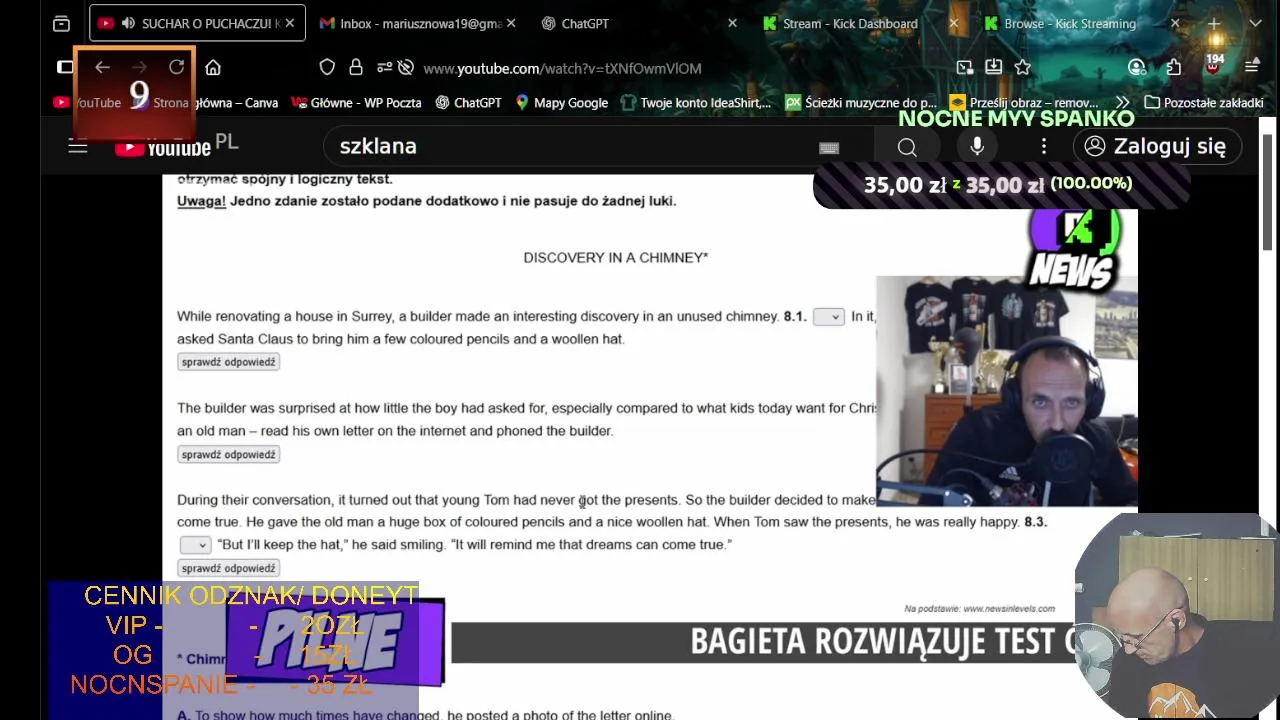Go forward one page in browser
This screenshot has width=1280, height=720.
(x=139, y=67)
